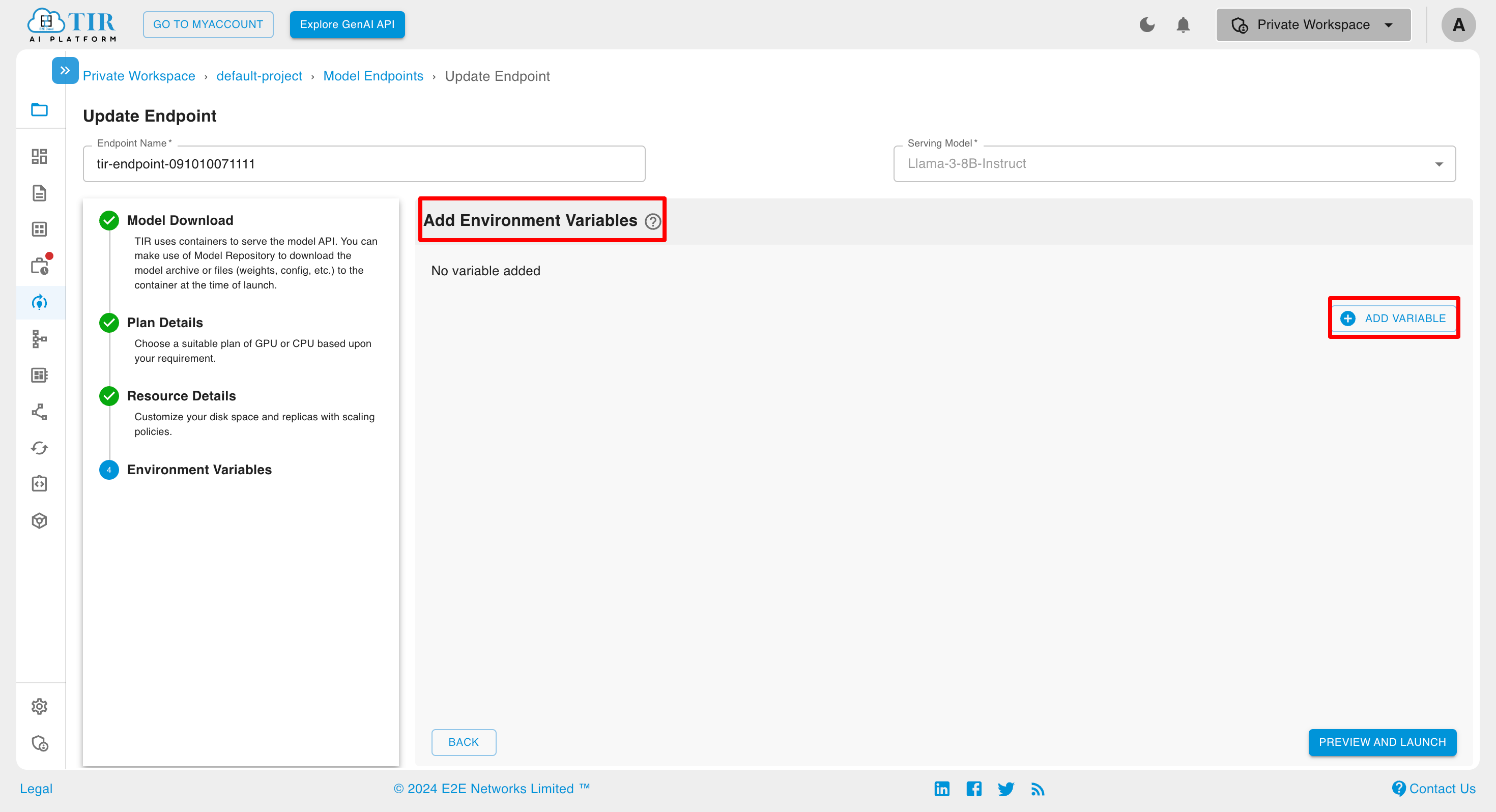Open the settings gear in sidebar

40,706
